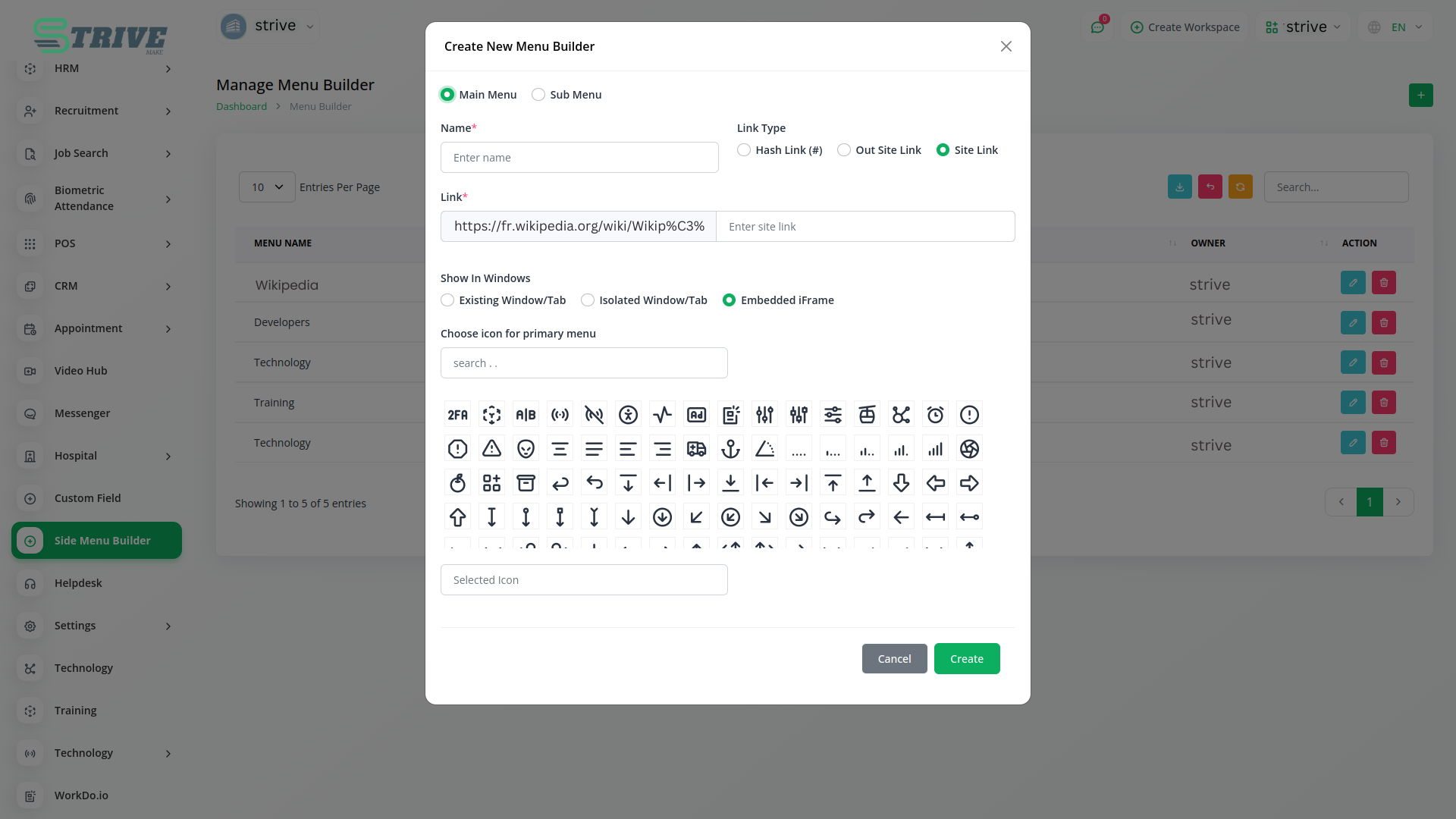The image size is (1456, 819).
Task: Select Sub Menu radio option
Action: click(x=538, y=95)
